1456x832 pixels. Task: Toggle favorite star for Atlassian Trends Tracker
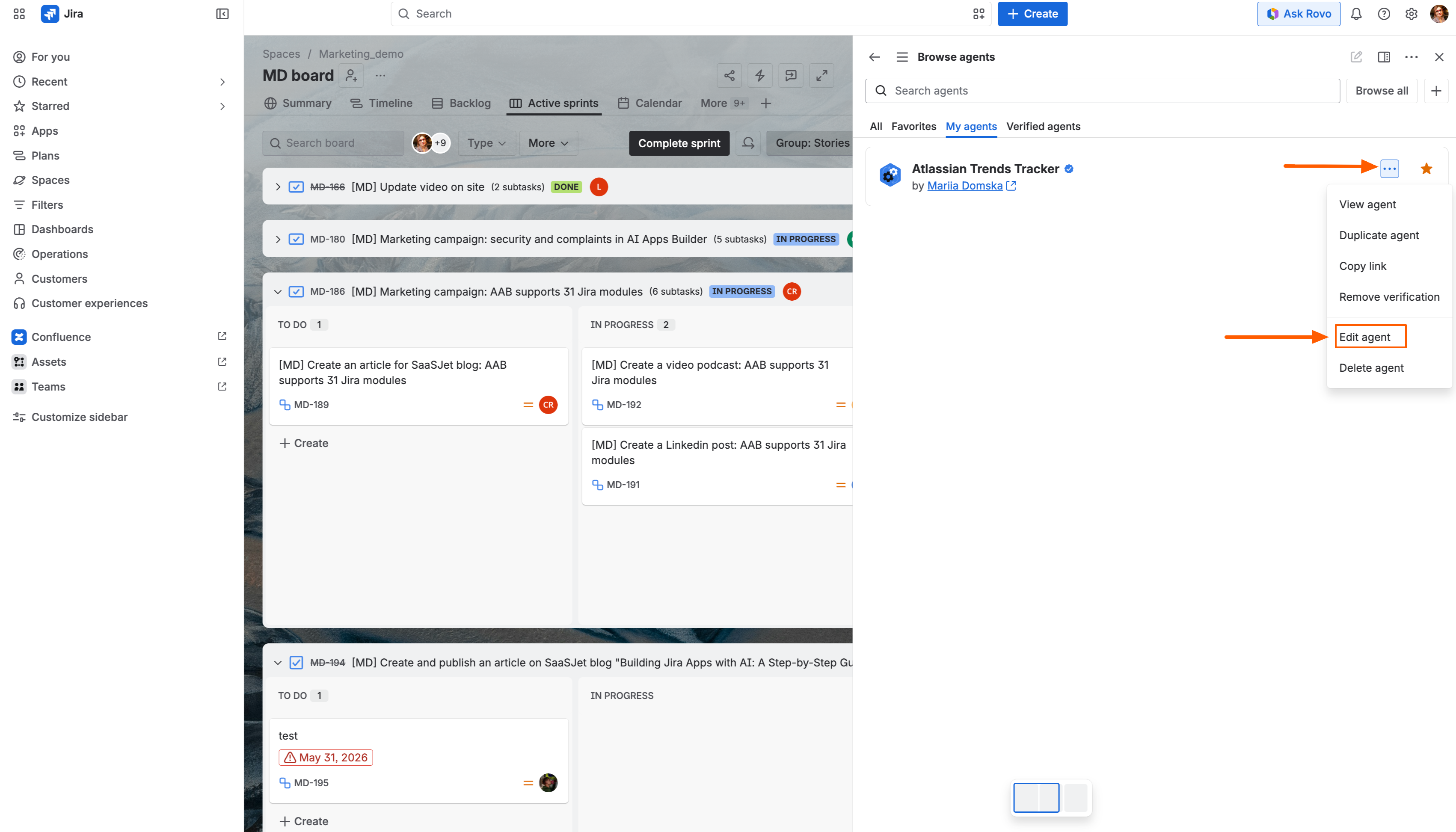[x=1426, y=169]
